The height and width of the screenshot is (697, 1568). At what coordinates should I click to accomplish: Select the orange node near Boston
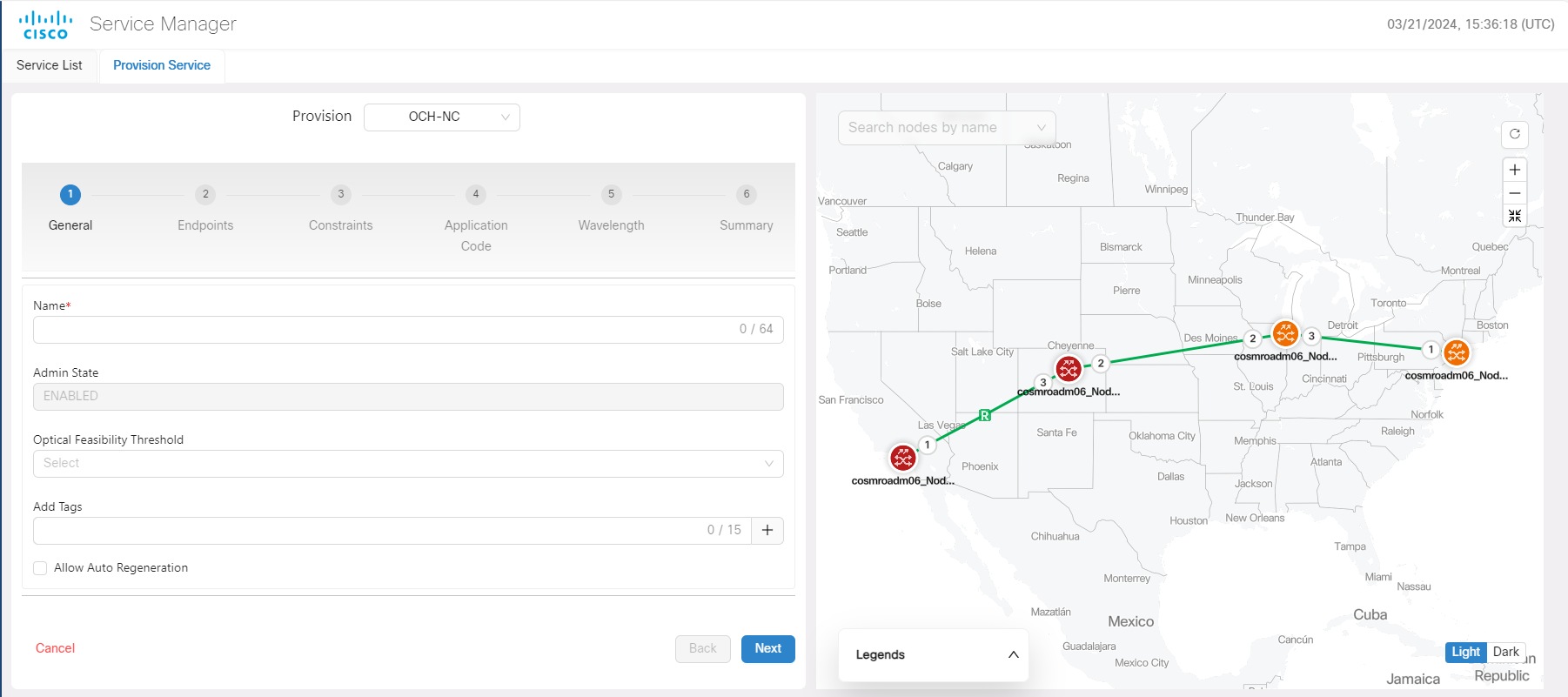tap(1457, 352)
